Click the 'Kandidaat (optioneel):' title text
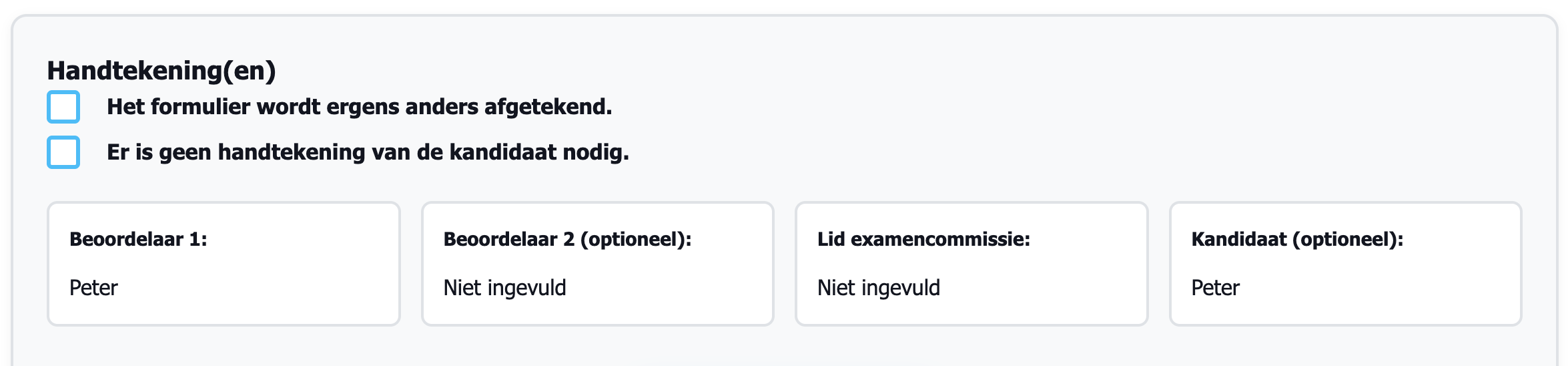 pyautogui.click(x=1297, y=239)
